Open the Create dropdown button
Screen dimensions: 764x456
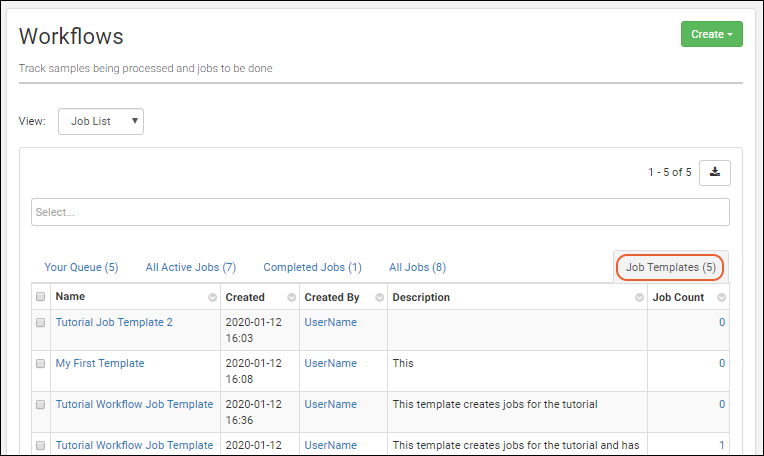pyautogui.click(x=711, y=34)
